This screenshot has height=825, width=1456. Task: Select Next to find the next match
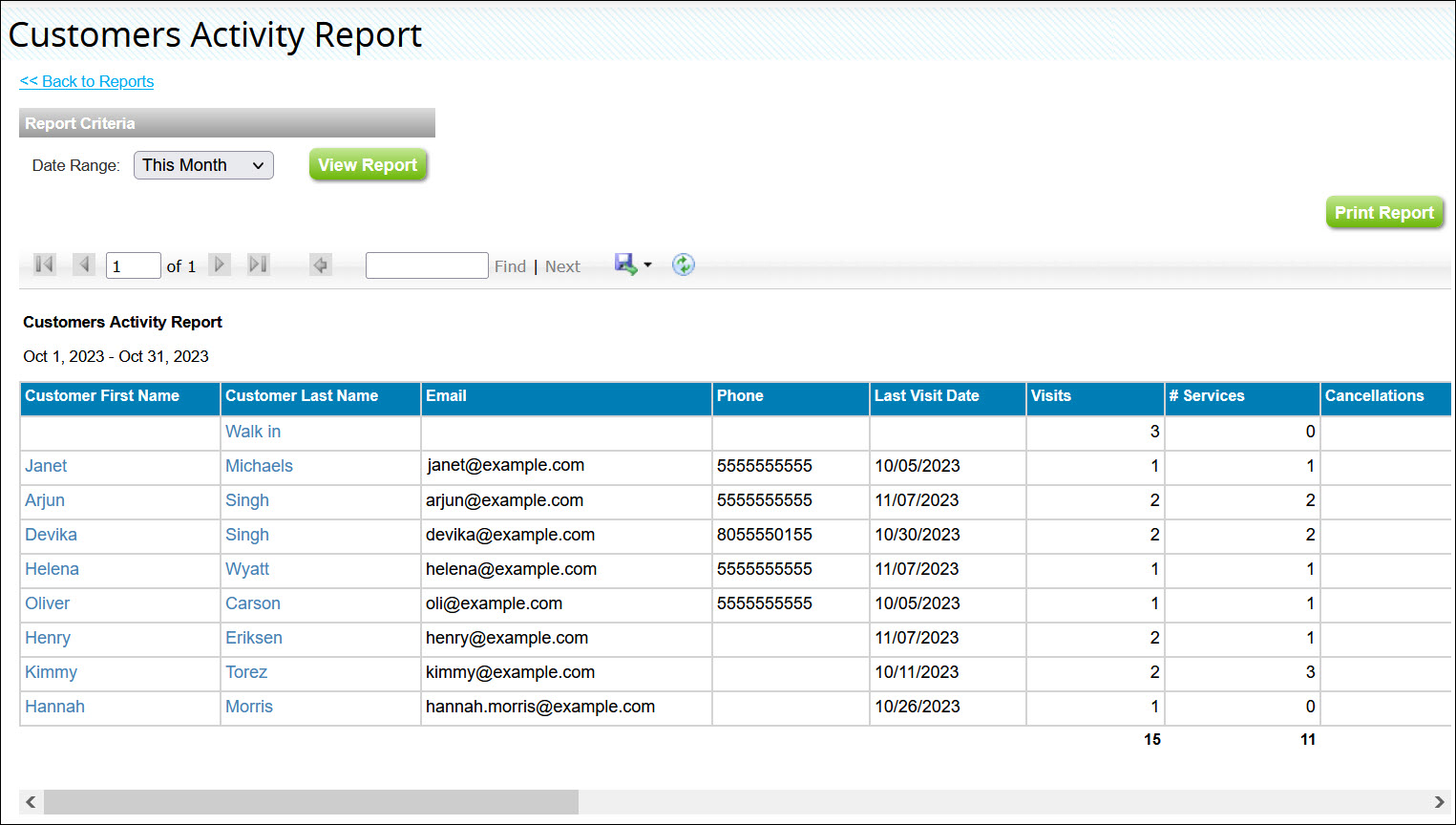point(562,265)
